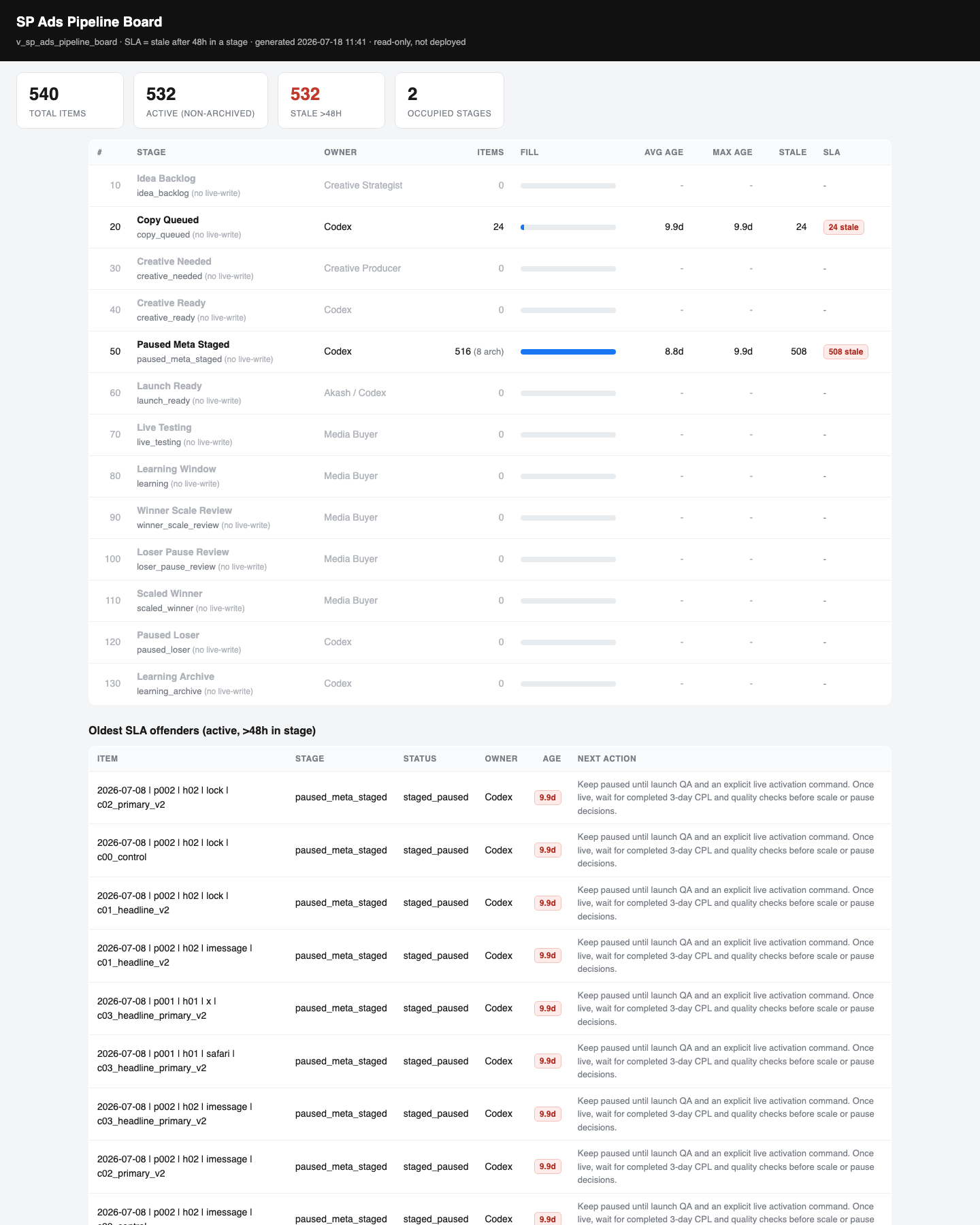Click the 9.9d age badge for lock c00_control
Screen dimensions: 980x1225
point(548,850)
